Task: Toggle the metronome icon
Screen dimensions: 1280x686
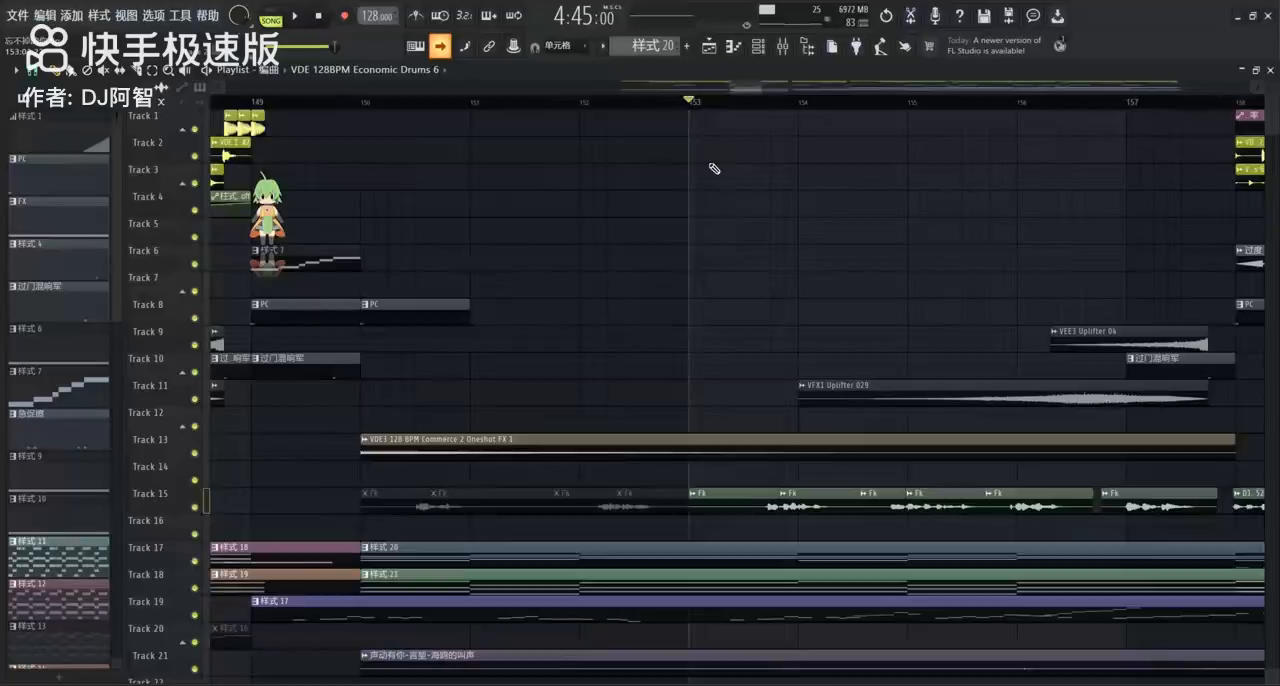Action: tap(416, 16)
